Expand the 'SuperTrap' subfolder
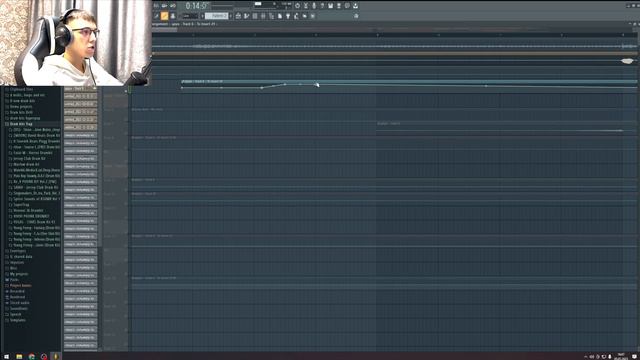Screen dimensions: 640x360 click(x=21, y=204)
